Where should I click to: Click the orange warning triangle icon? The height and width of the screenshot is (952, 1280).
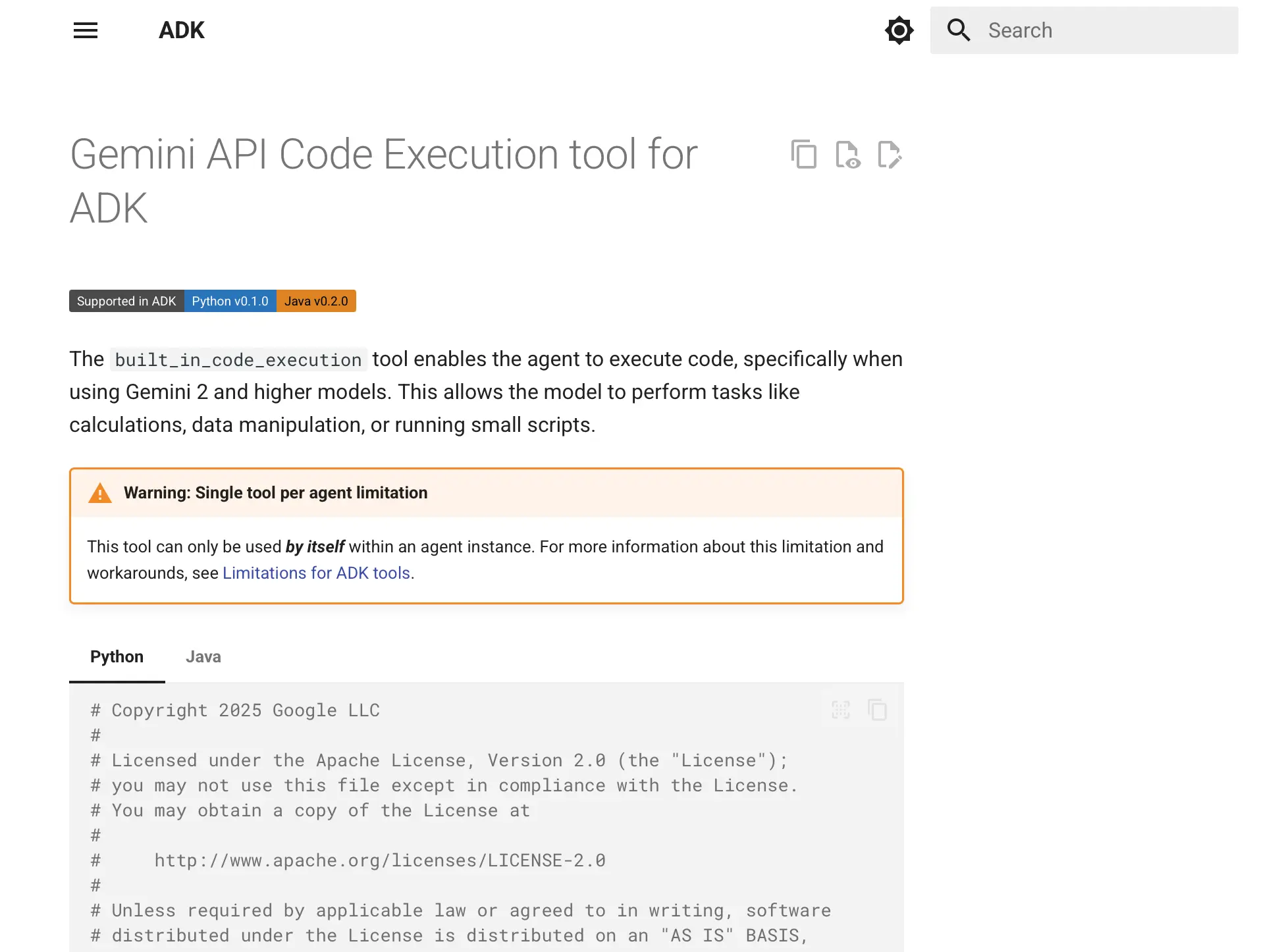(100, 493)
